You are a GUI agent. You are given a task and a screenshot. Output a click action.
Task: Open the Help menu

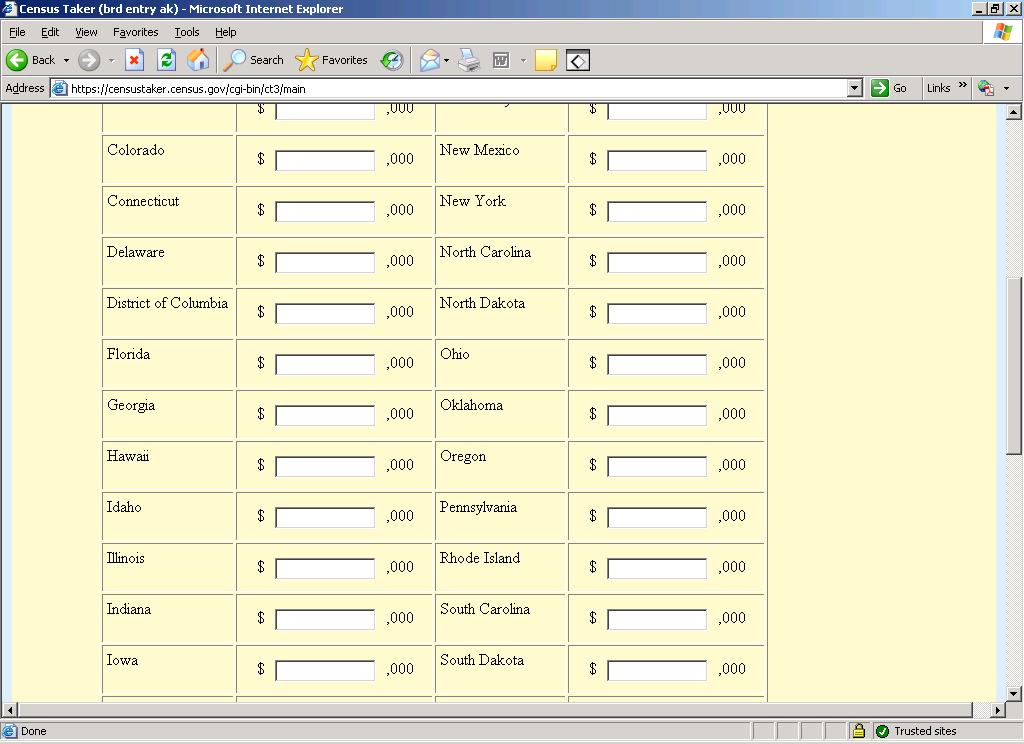pos(225,32)
